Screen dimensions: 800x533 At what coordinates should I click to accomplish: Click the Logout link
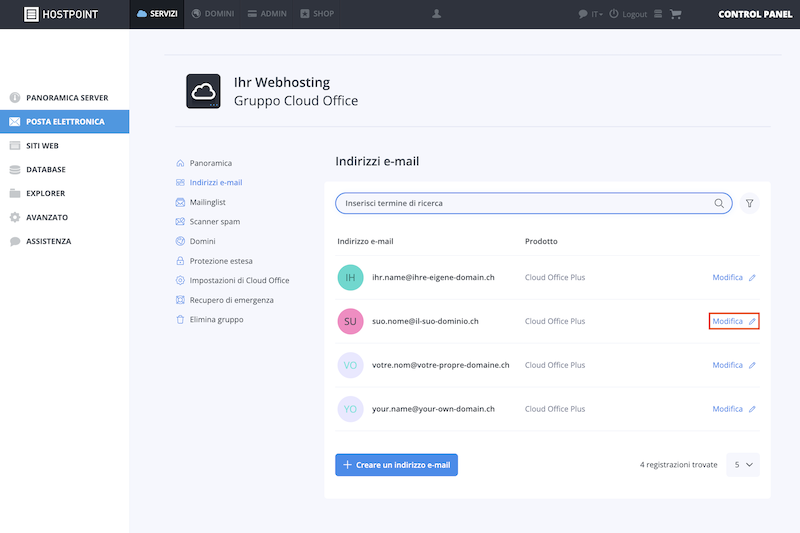point(629,14)
